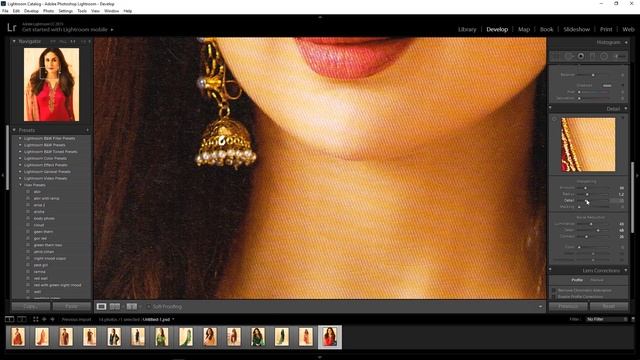Adjust the Sharpening Radius slider

(587, 194)
